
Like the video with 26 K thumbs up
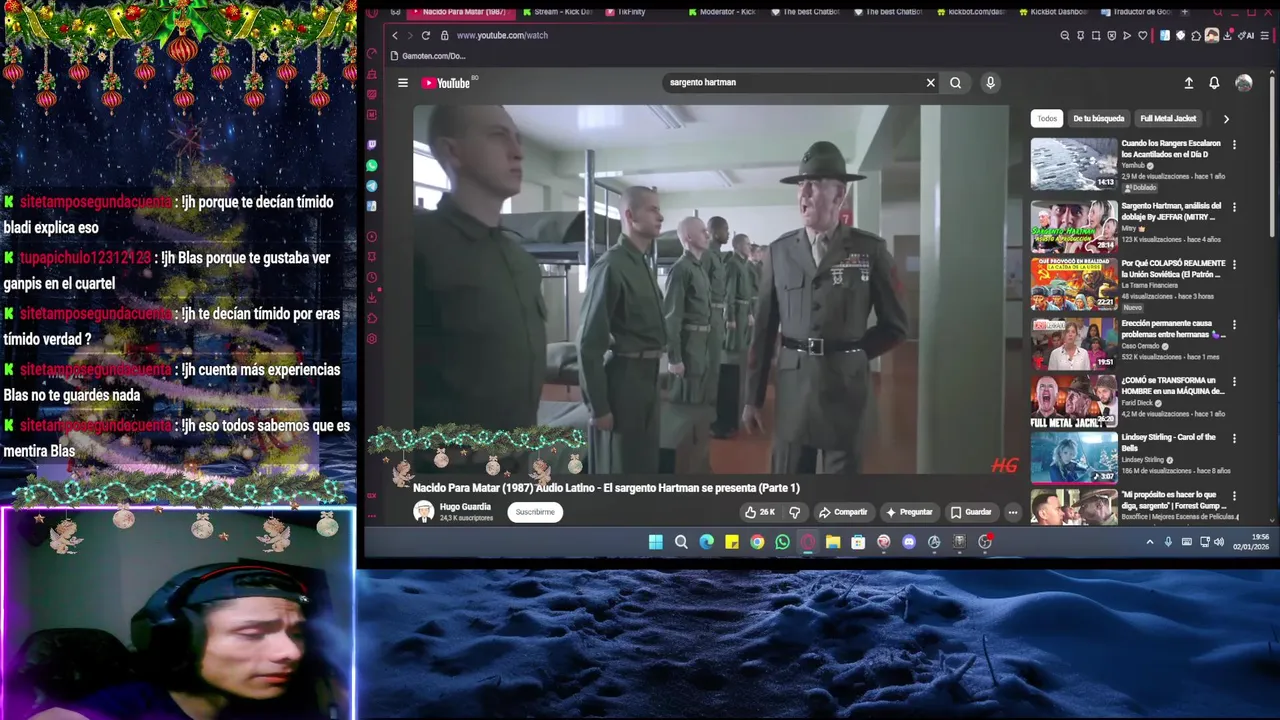pyautogui.click(x=759, y=512)
